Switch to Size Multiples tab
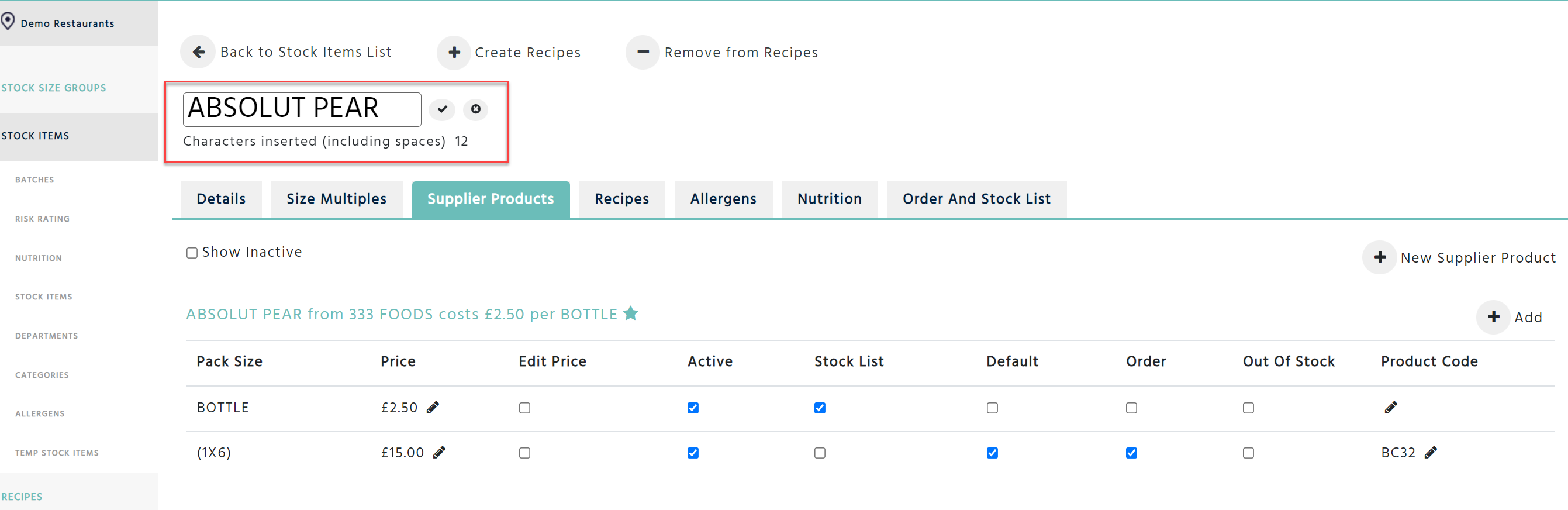1568x510 pixels. click(337, 199)
